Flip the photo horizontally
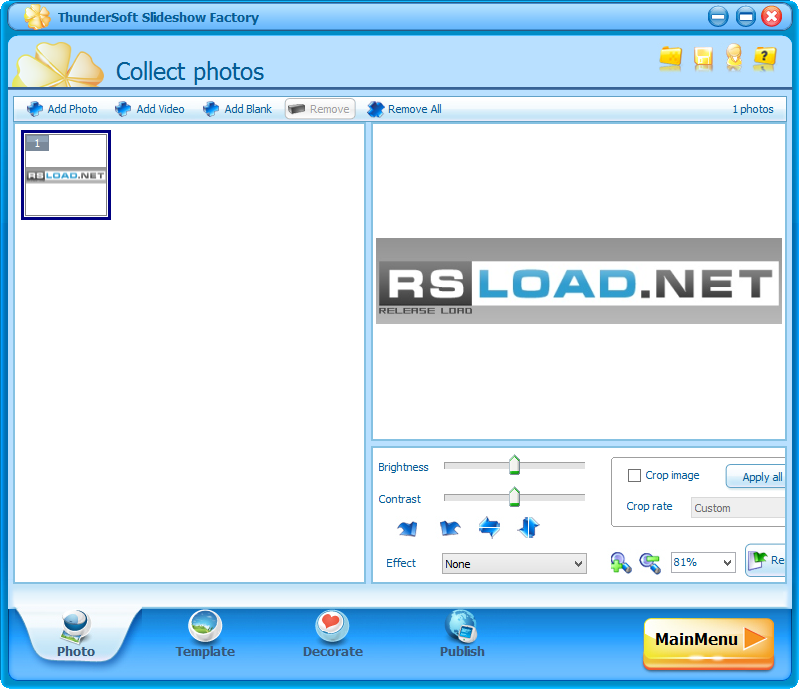800x690 pixels. [489, 528]
